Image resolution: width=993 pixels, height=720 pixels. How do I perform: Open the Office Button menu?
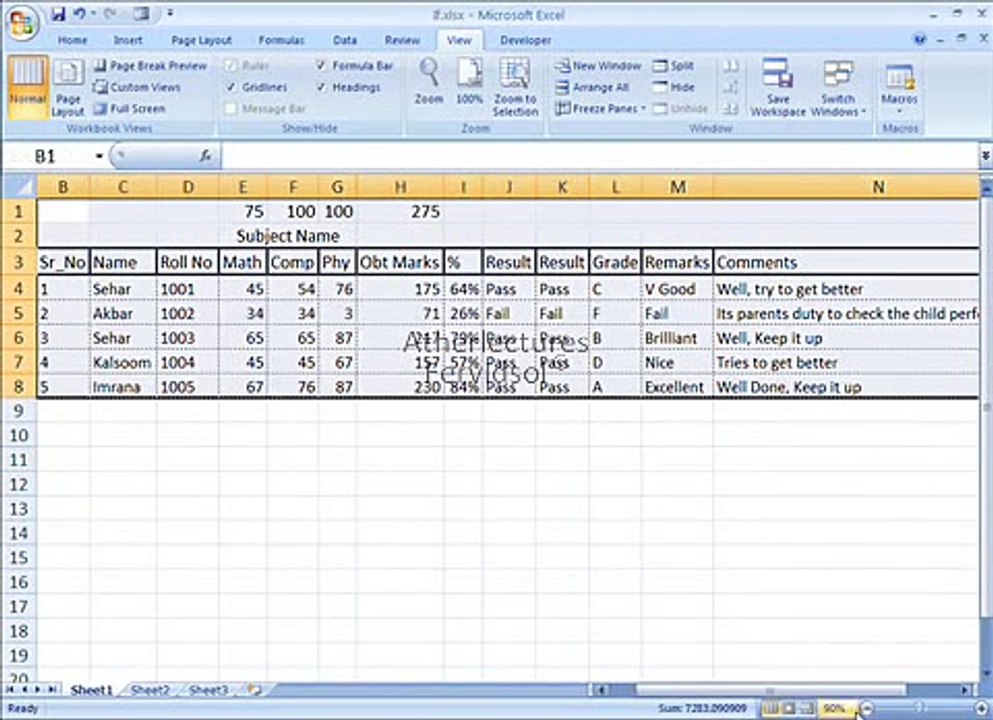[x=22, y=24]
